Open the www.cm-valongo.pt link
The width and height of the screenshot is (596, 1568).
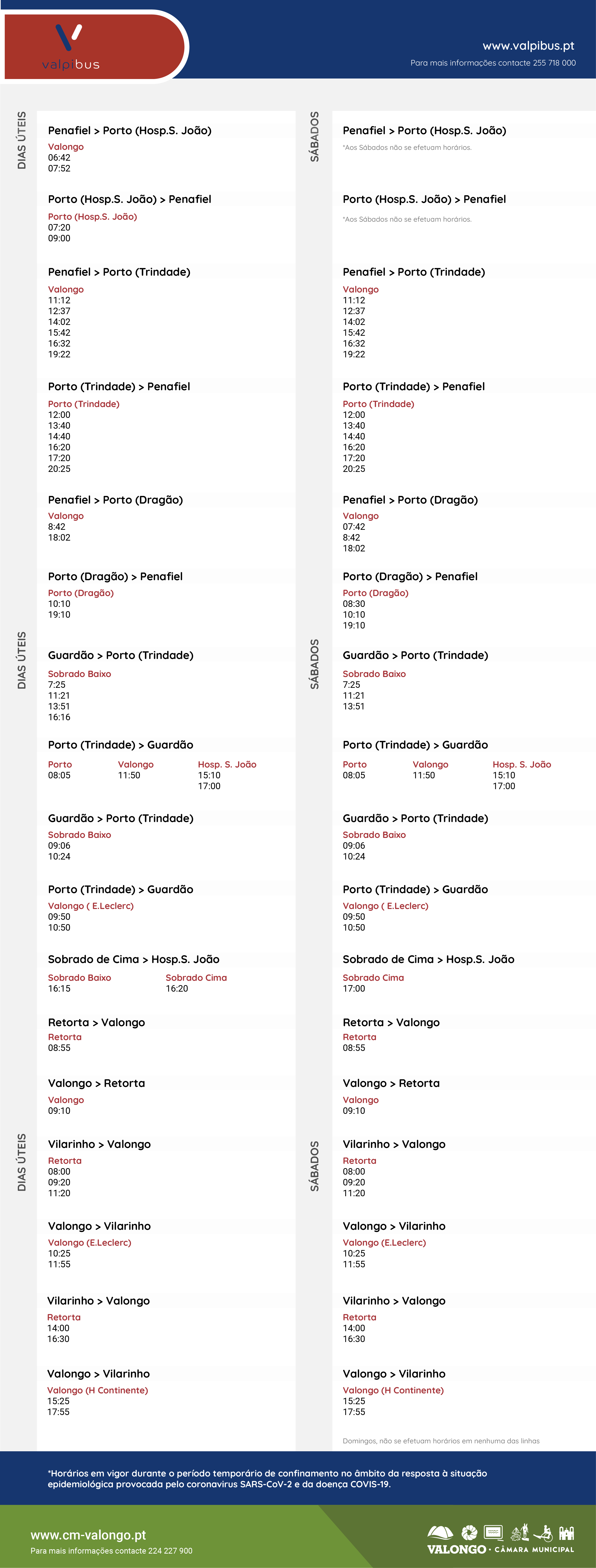pyautogui.click(x=88, y=1535)
